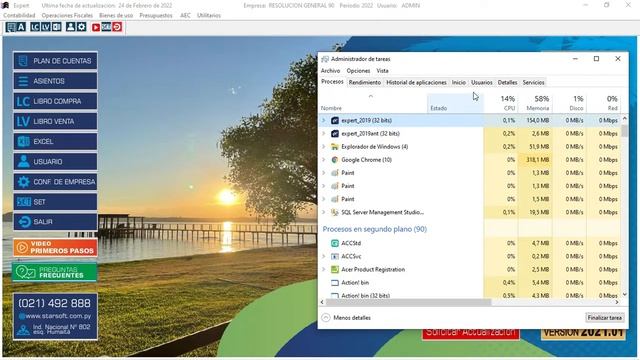Open Libro Compra sidebar button
Viewport: 640px width, 360px height.
coord(55,101)
